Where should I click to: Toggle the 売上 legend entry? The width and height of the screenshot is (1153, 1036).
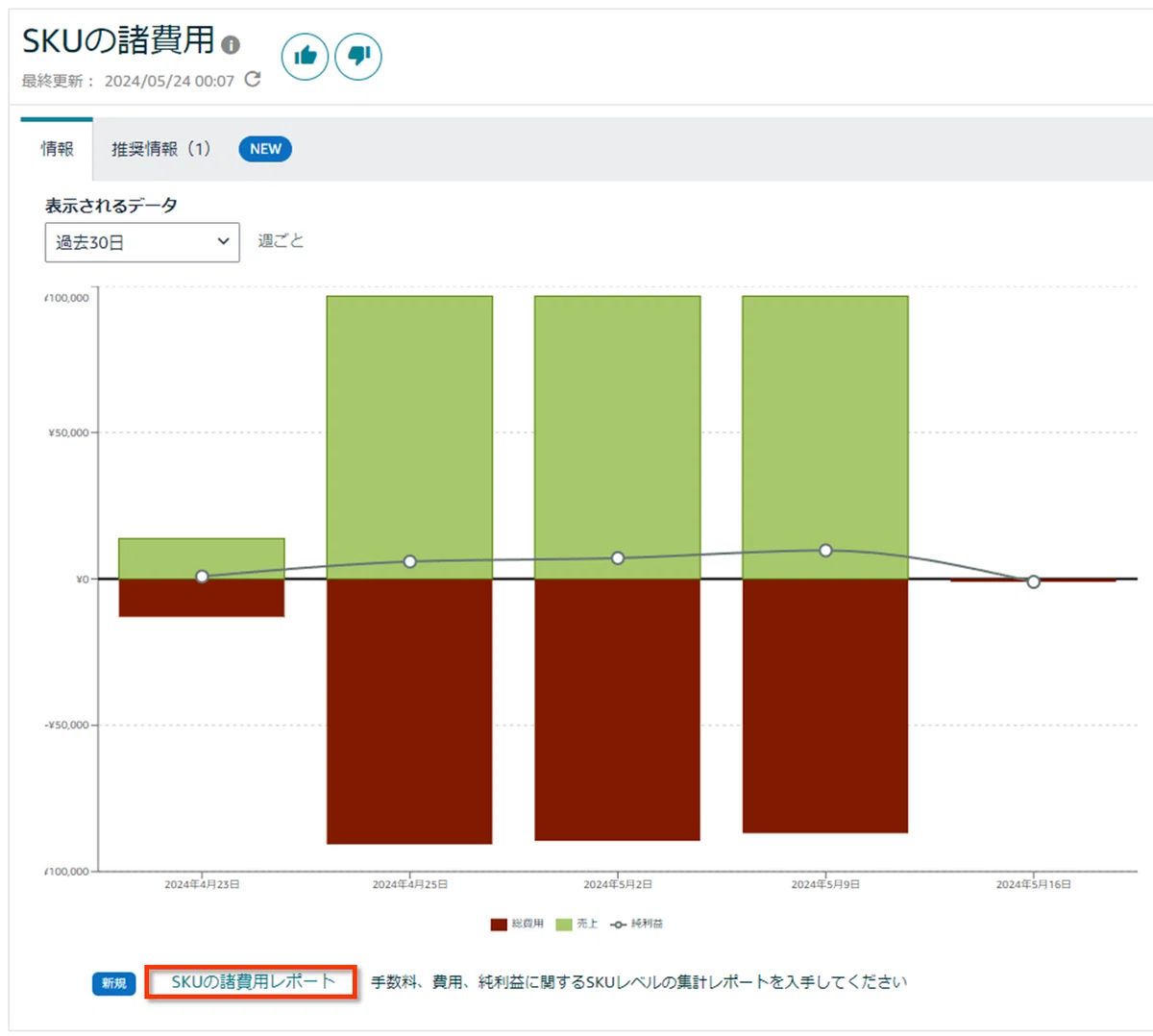[x=576, y=925]
